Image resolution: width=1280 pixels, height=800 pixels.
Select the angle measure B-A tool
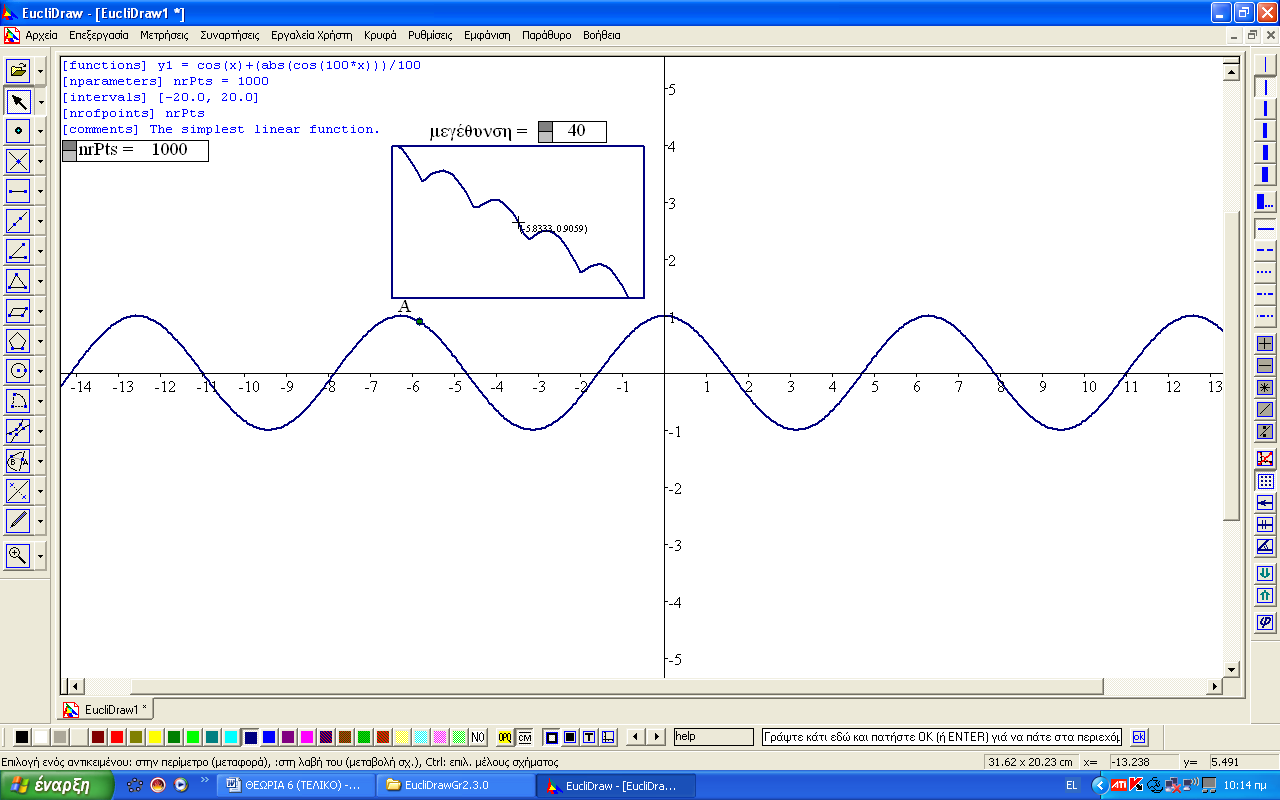18,461
